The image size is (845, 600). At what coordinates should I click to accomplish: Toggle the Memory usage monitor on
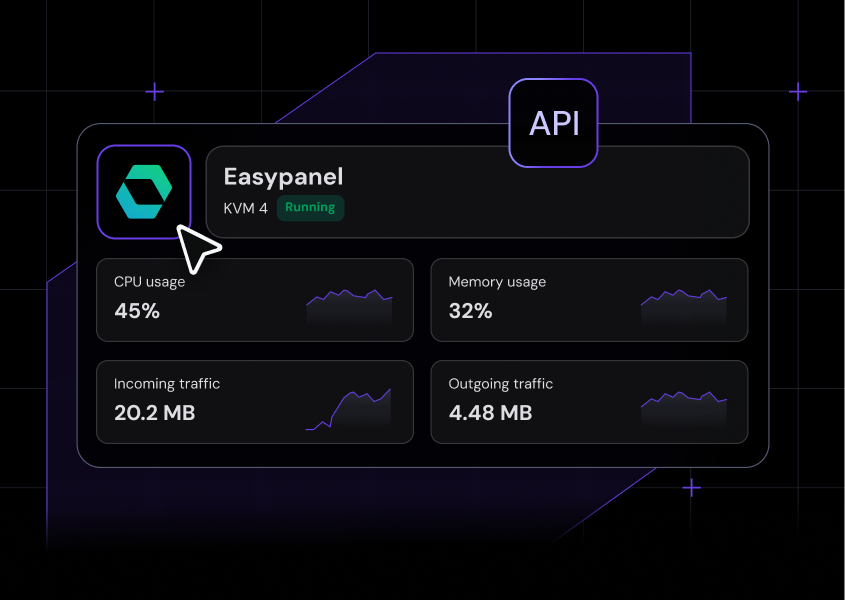tap(589, 300)
